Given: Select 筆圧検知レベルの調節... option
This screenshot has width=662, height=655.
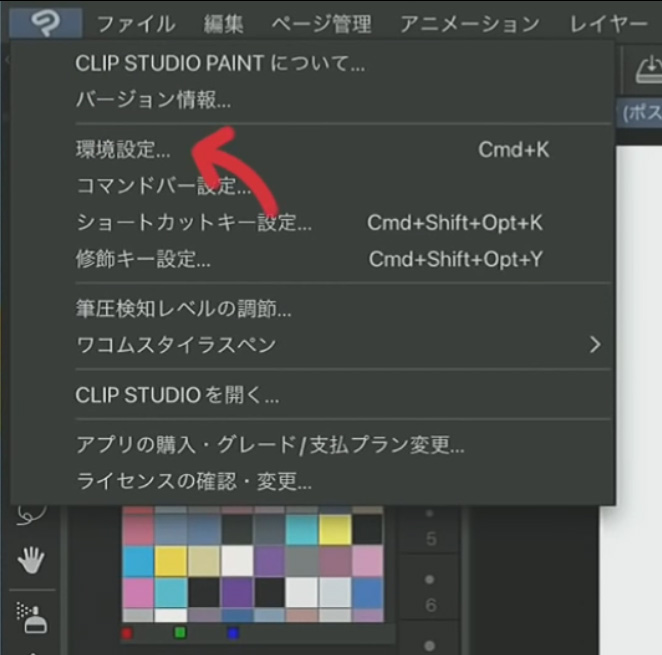Looking at the screenshot, I should click(x=183, y=309).
